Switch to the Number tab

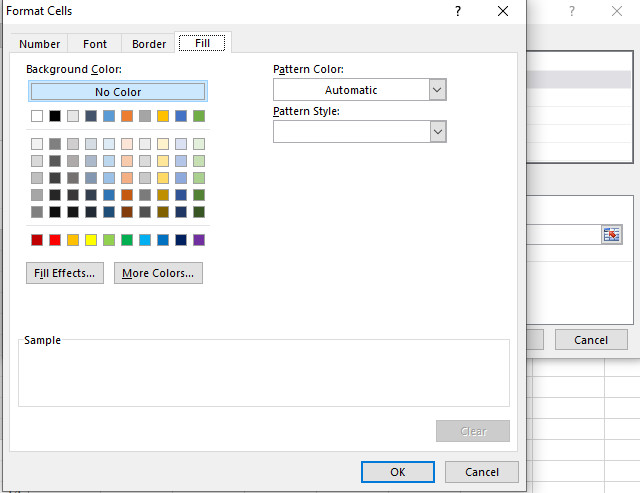click(x=40, y=44)
